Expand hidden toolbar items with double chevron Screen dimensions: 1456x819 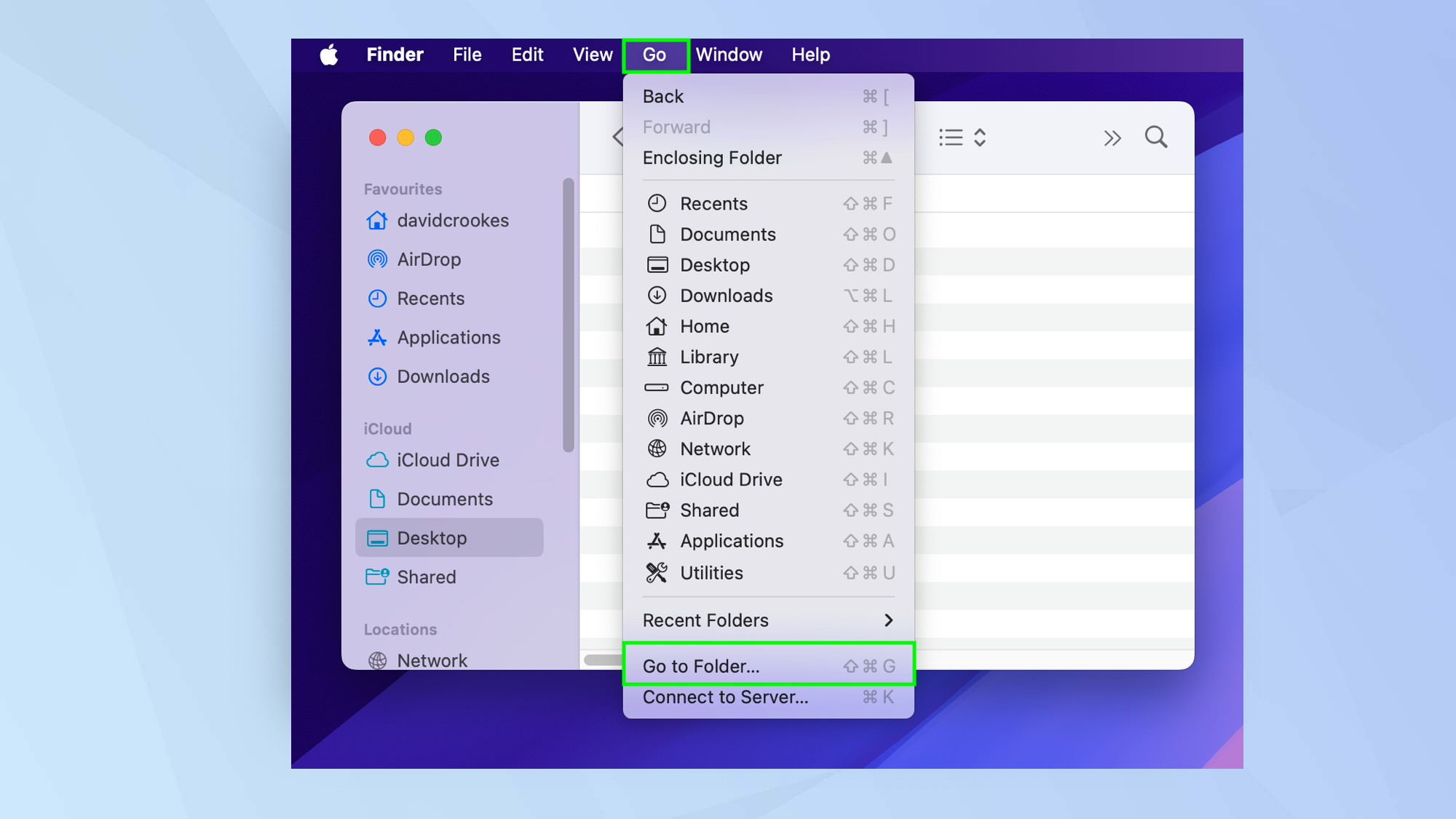(x=1112, y=138)
